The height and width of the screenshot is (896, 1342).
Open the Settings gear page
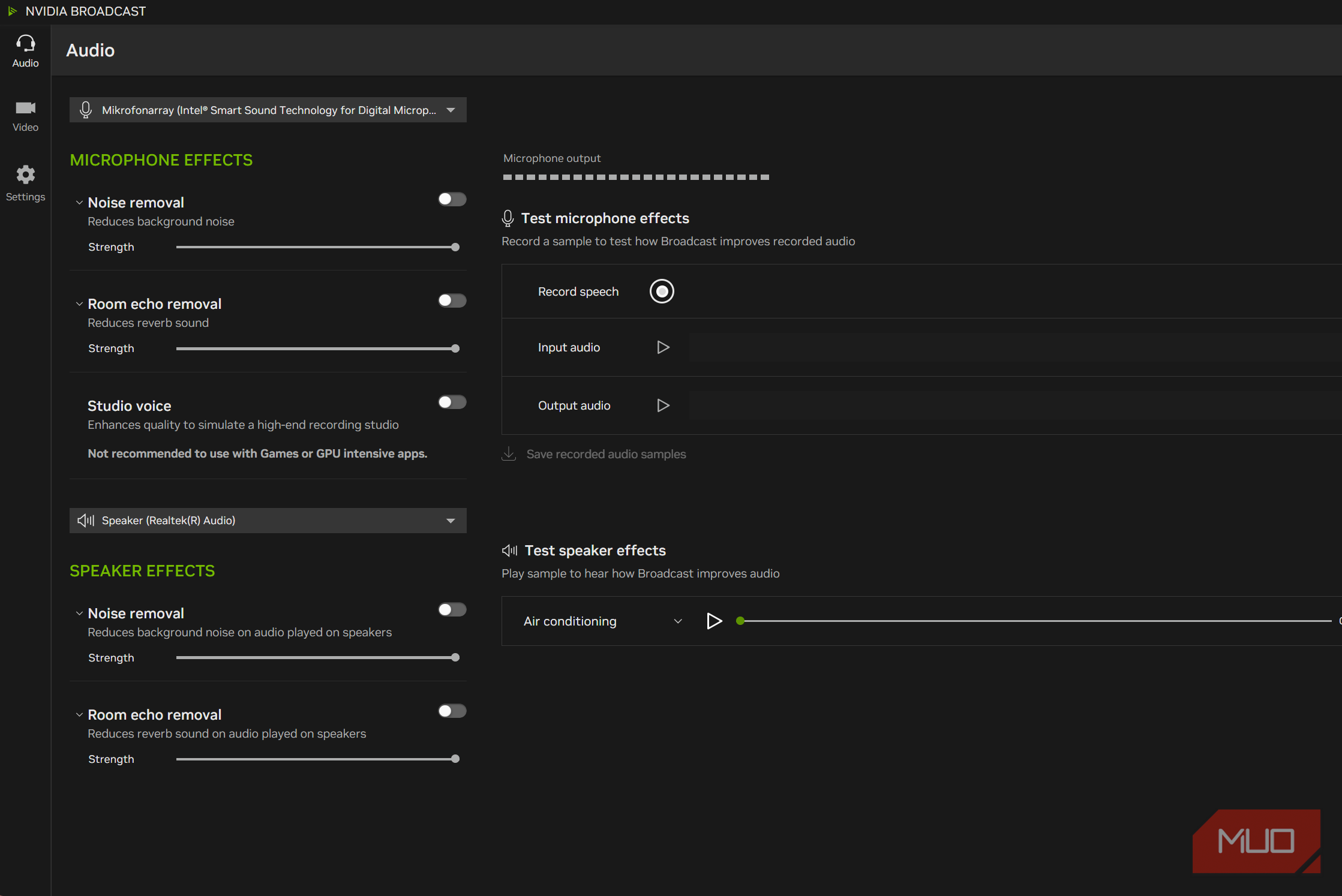pyautogui.click(x=25, y=184)
